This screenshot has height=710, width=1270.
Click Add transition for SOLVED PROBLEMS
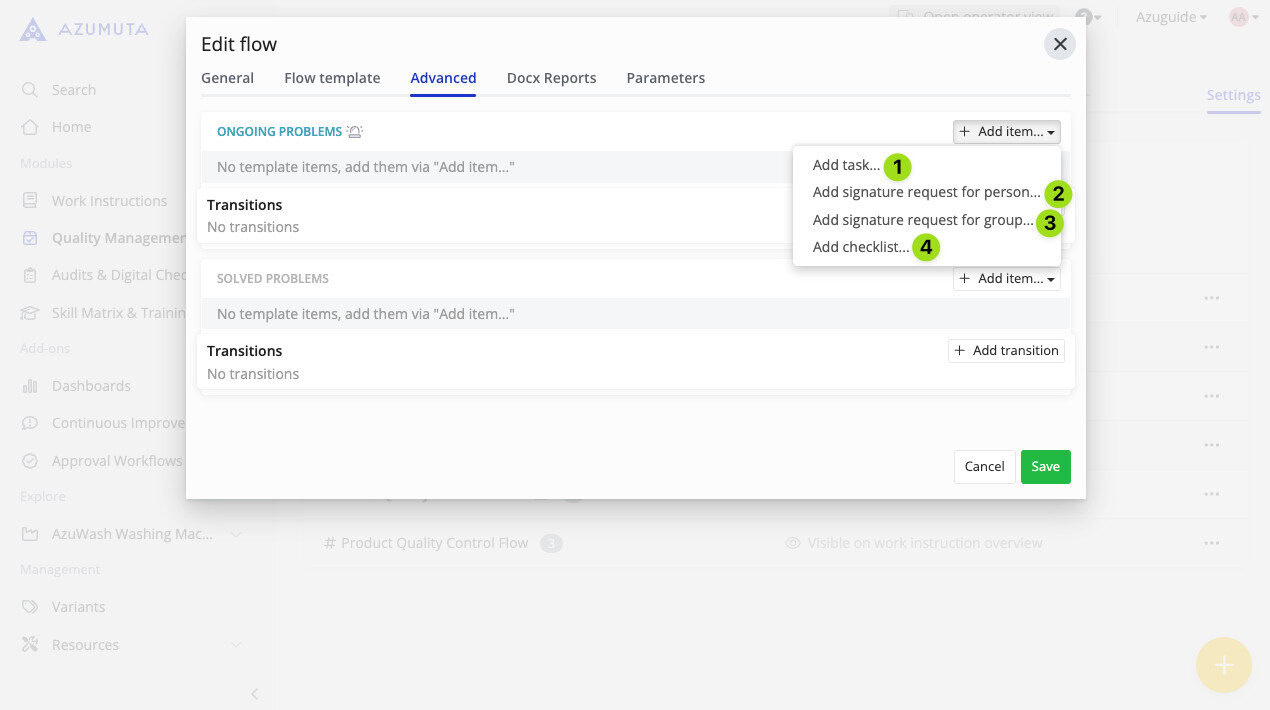[x=1006, y=350]
